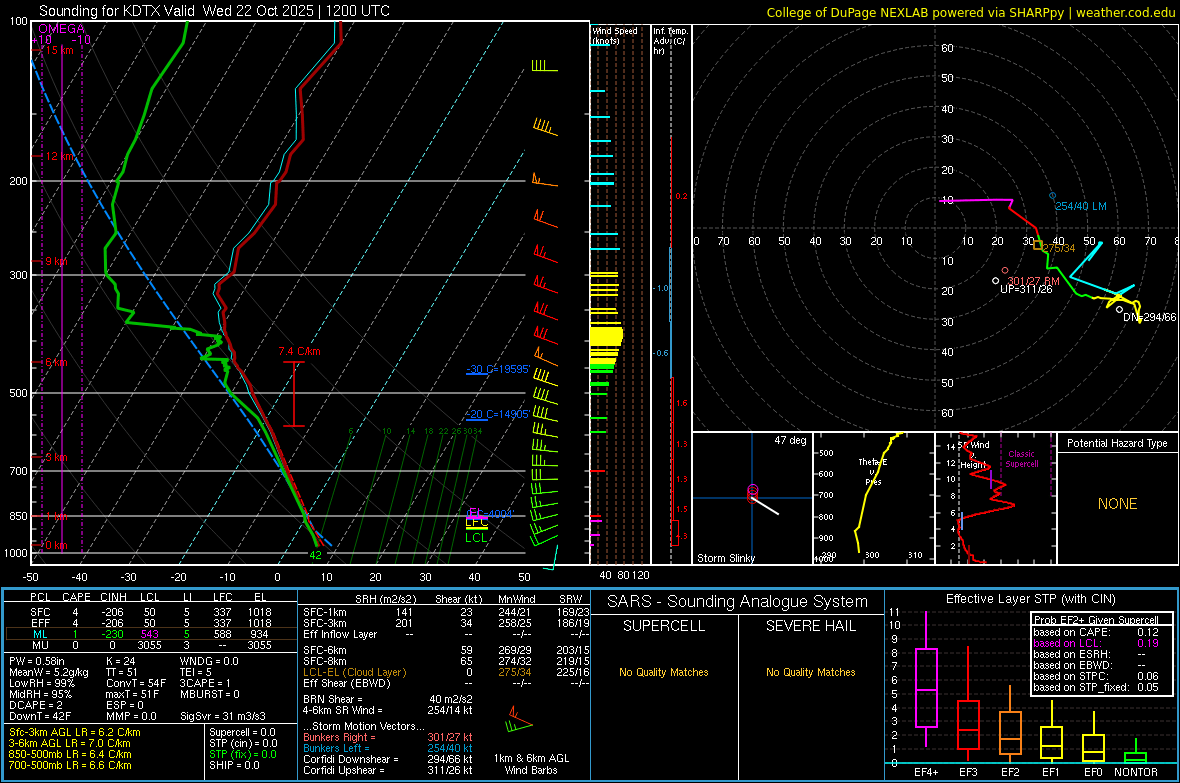
Task: Select the 9 km height marker
Action: 56,261
